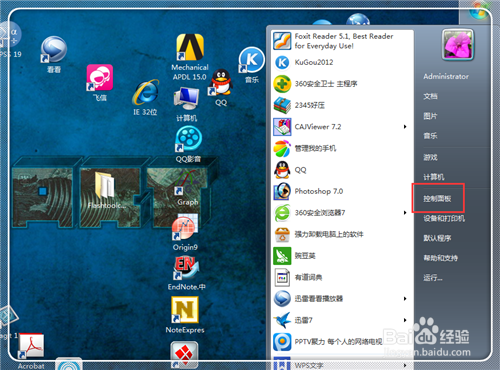Open 强力卸载电脑上的软件 entry
The width and height of the screenshot is (500, 370).
tap(342, 234)
